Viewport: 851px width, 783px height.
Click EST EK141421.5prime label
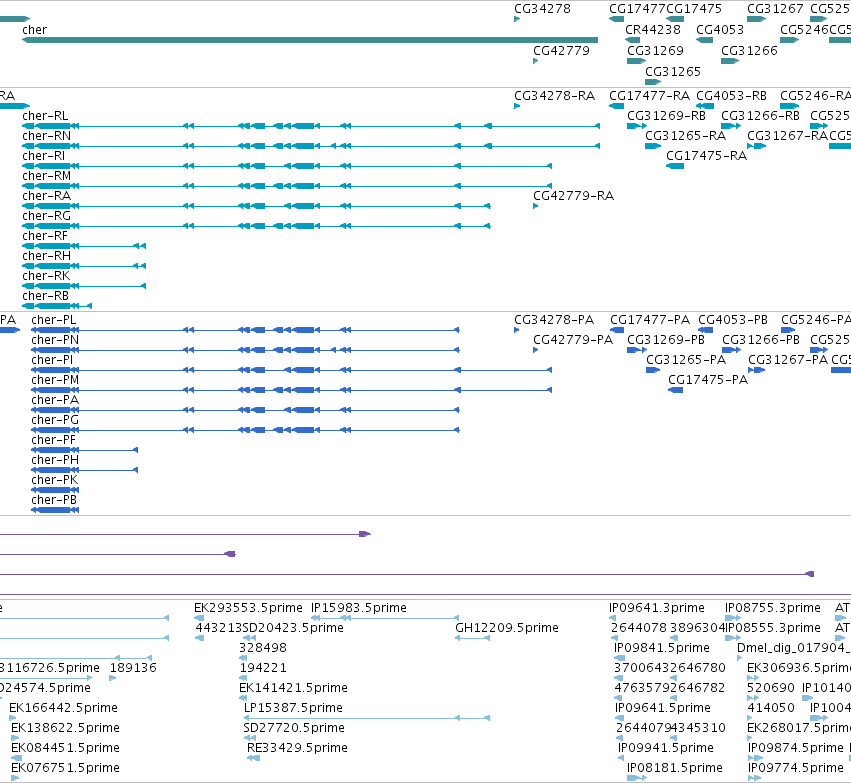(293, 688)
